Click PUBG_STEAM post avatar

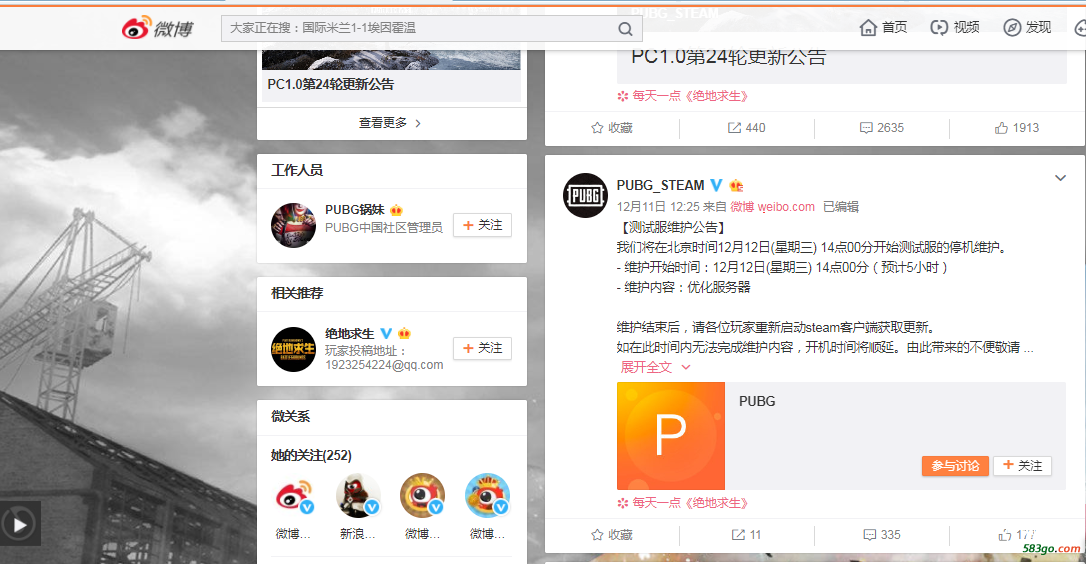click(x=585, y=195)
